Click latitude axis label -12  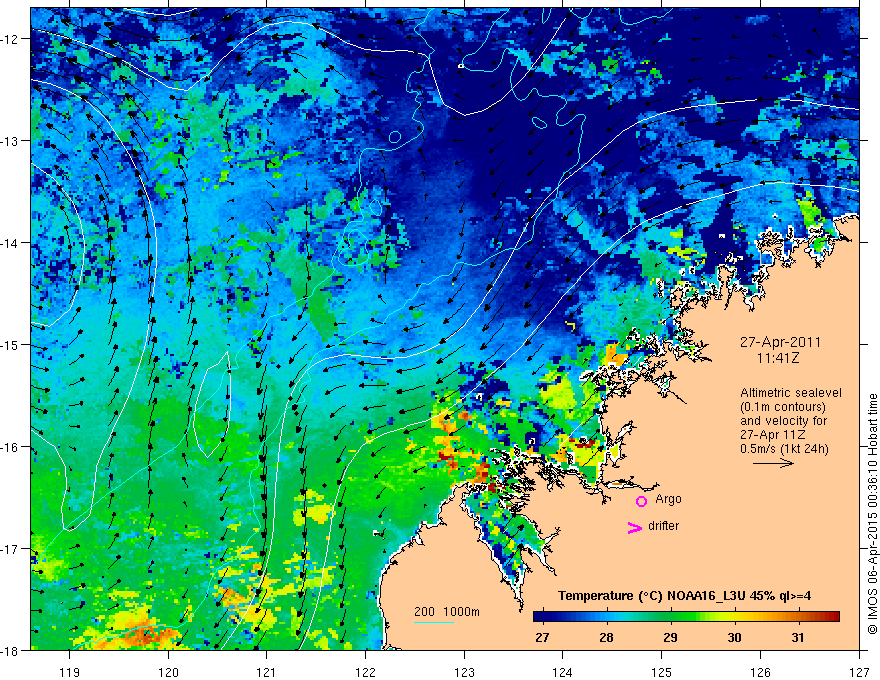point(10,39)
